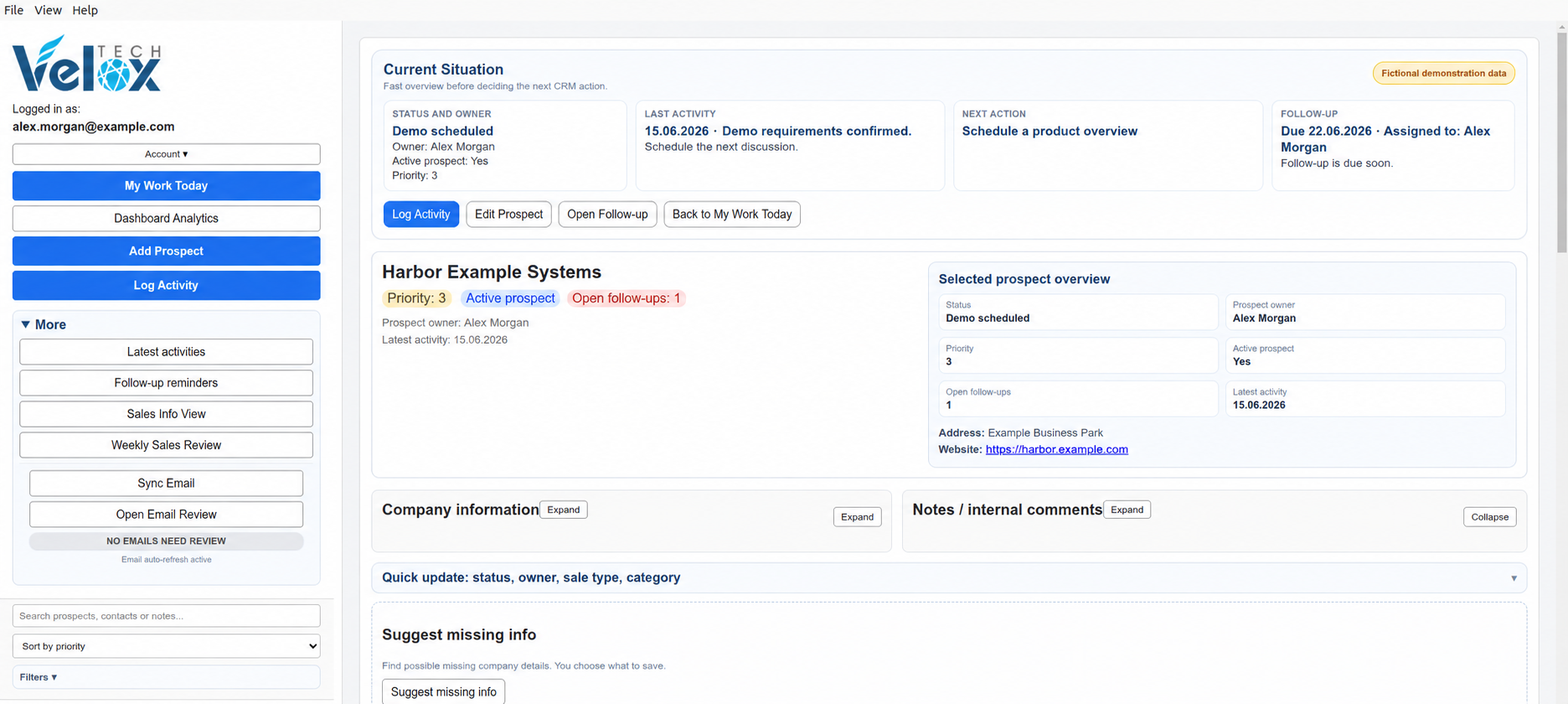Click the Open Follow-up button
This screenshot has width=1568, height=704.
coord(607,215)
